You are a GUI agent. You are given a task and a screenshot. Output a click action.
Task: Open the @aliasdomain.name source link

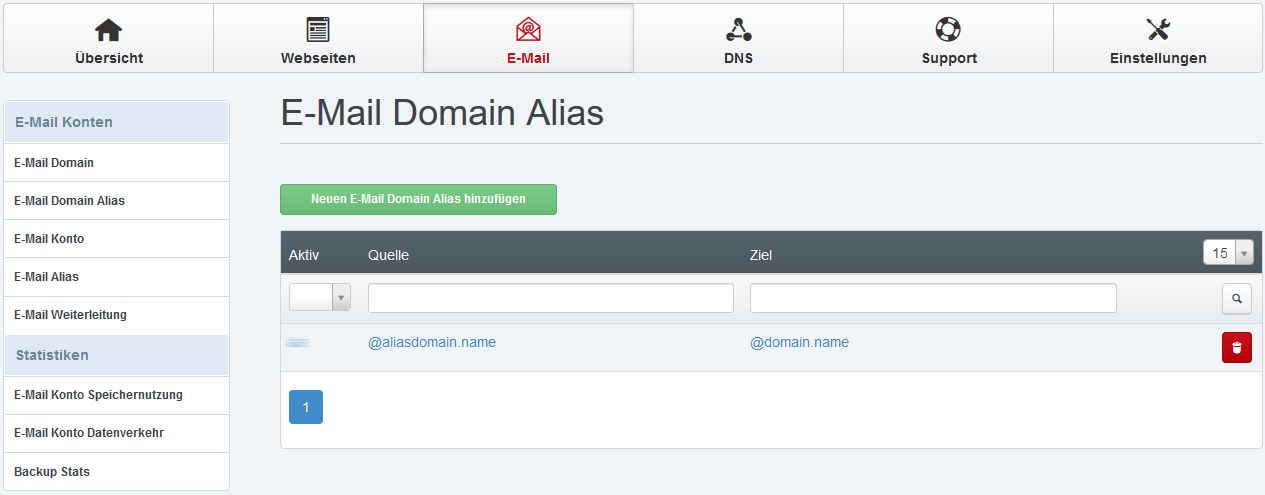pos(432,342)
